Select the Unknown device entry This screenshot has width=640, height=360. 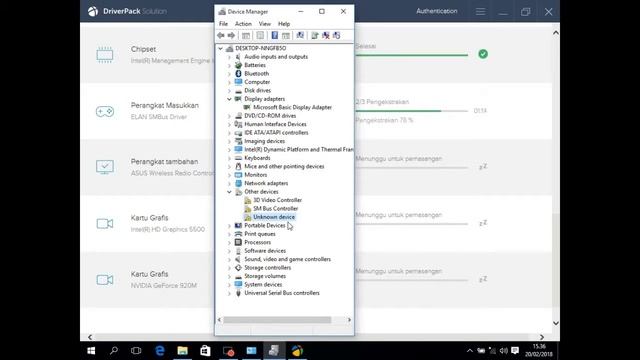tap(274, 217)
